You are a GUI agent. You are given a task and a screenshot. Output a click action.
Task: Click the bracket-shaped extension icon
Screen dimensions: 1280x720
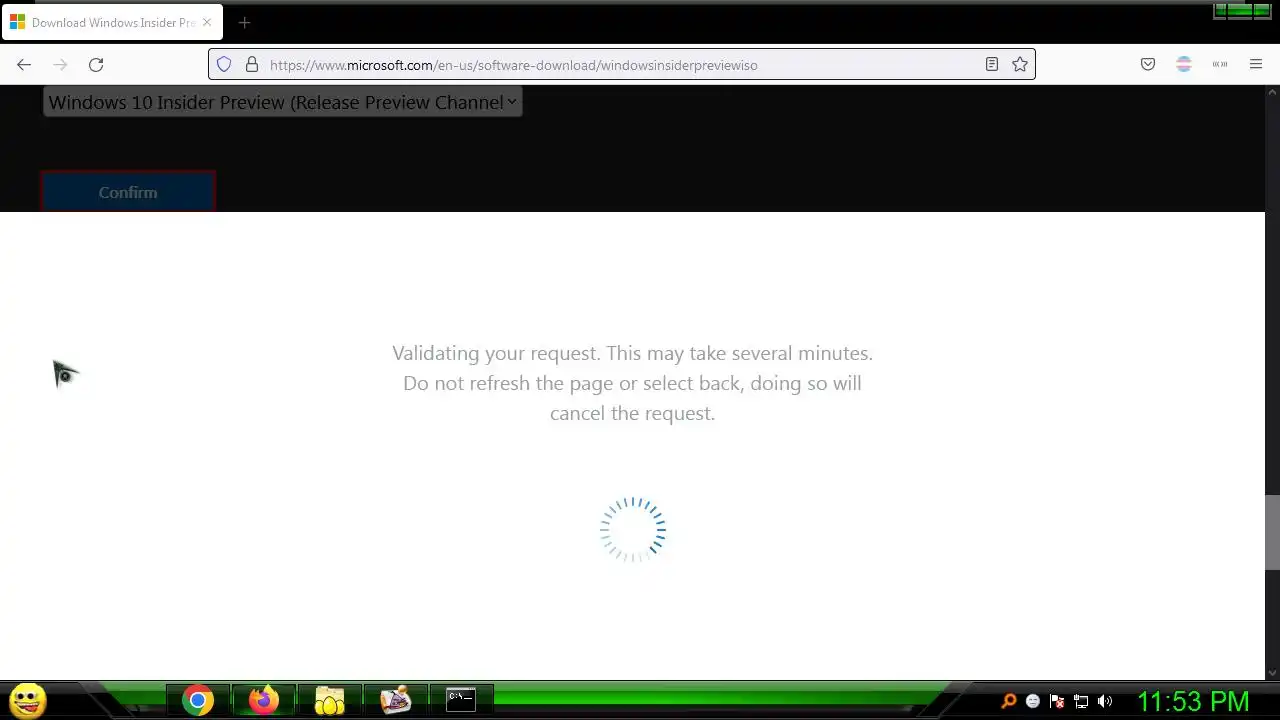(1220, 65)
